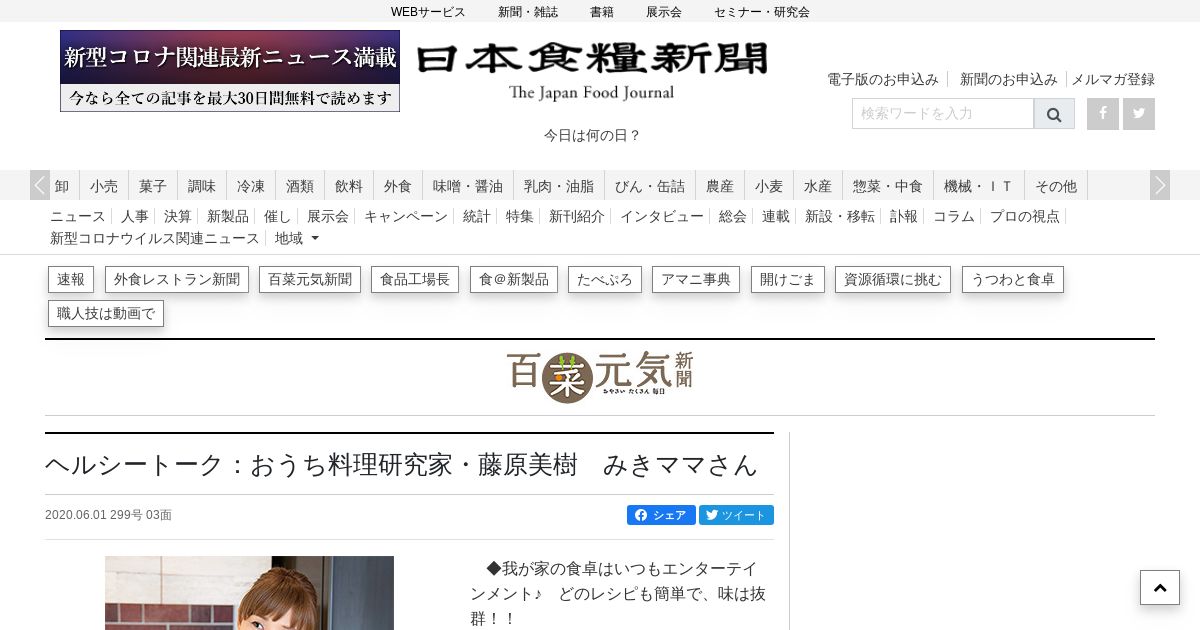1200x630 pixels.
Task: Open キャンペーン in sub navigation
Action: point(406,216)
